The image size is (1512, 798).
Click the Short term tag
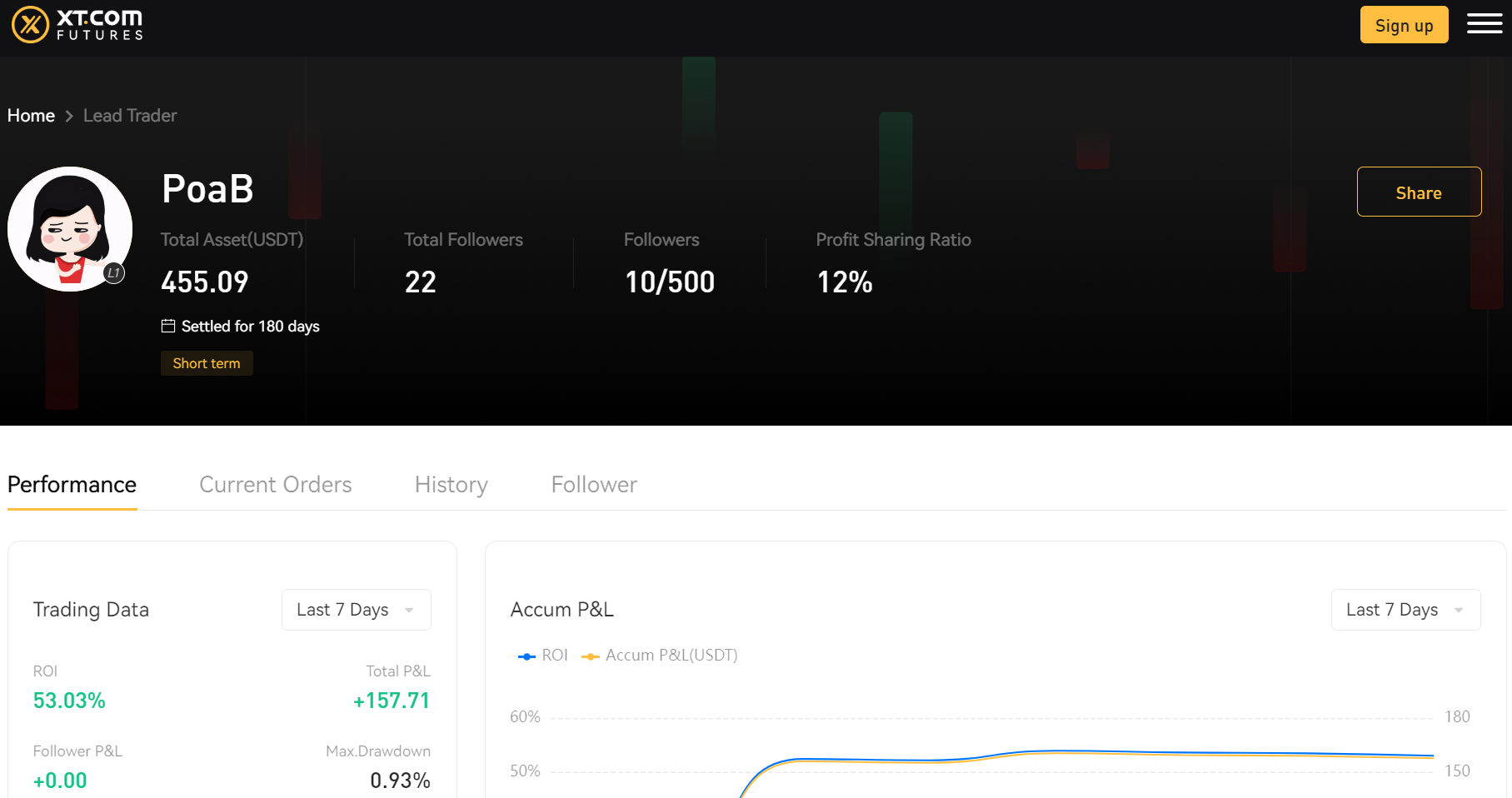(207, 363)
